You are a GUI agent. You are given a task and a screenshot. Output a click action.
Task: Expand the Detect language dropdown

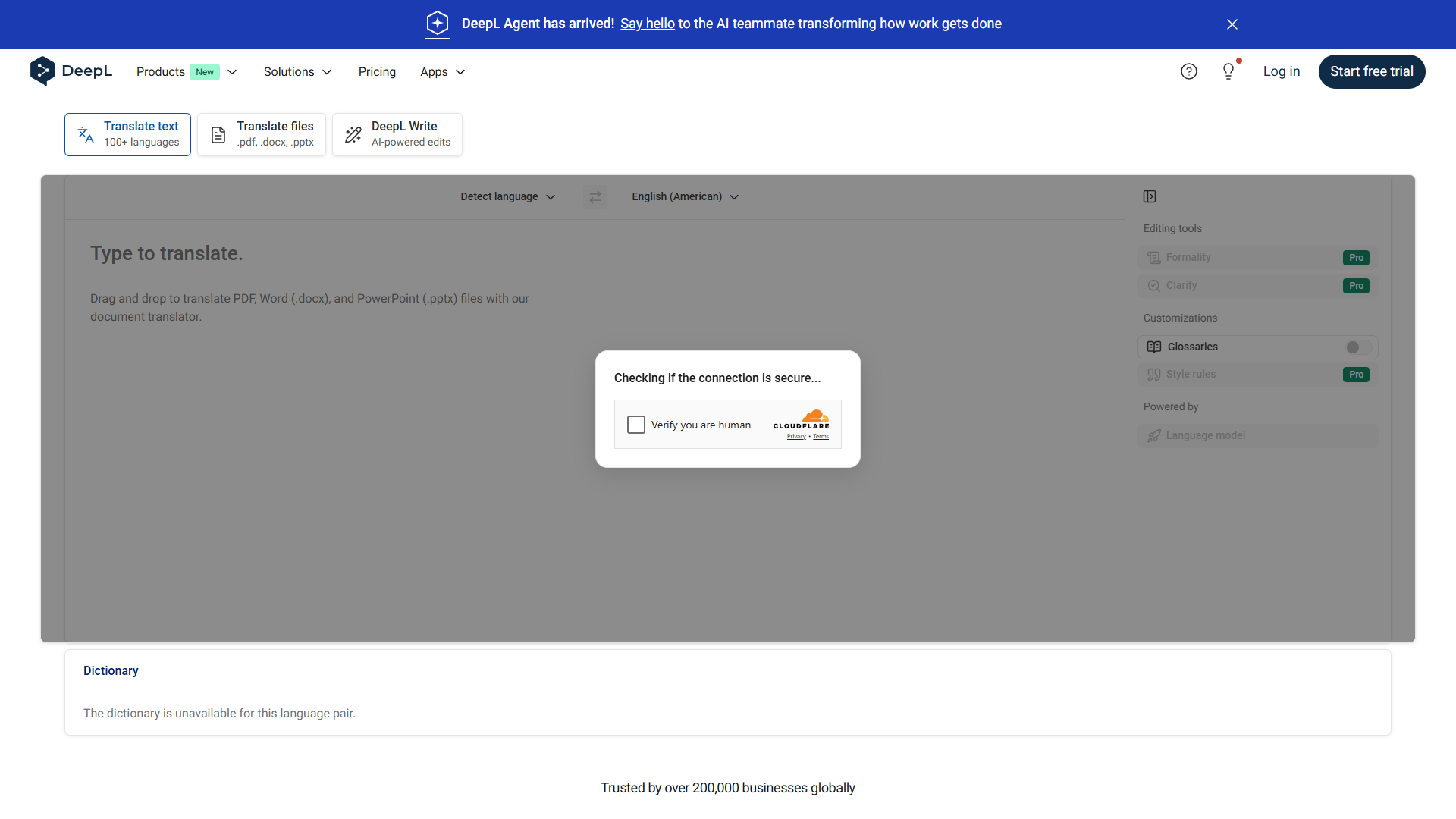point(507,197)
